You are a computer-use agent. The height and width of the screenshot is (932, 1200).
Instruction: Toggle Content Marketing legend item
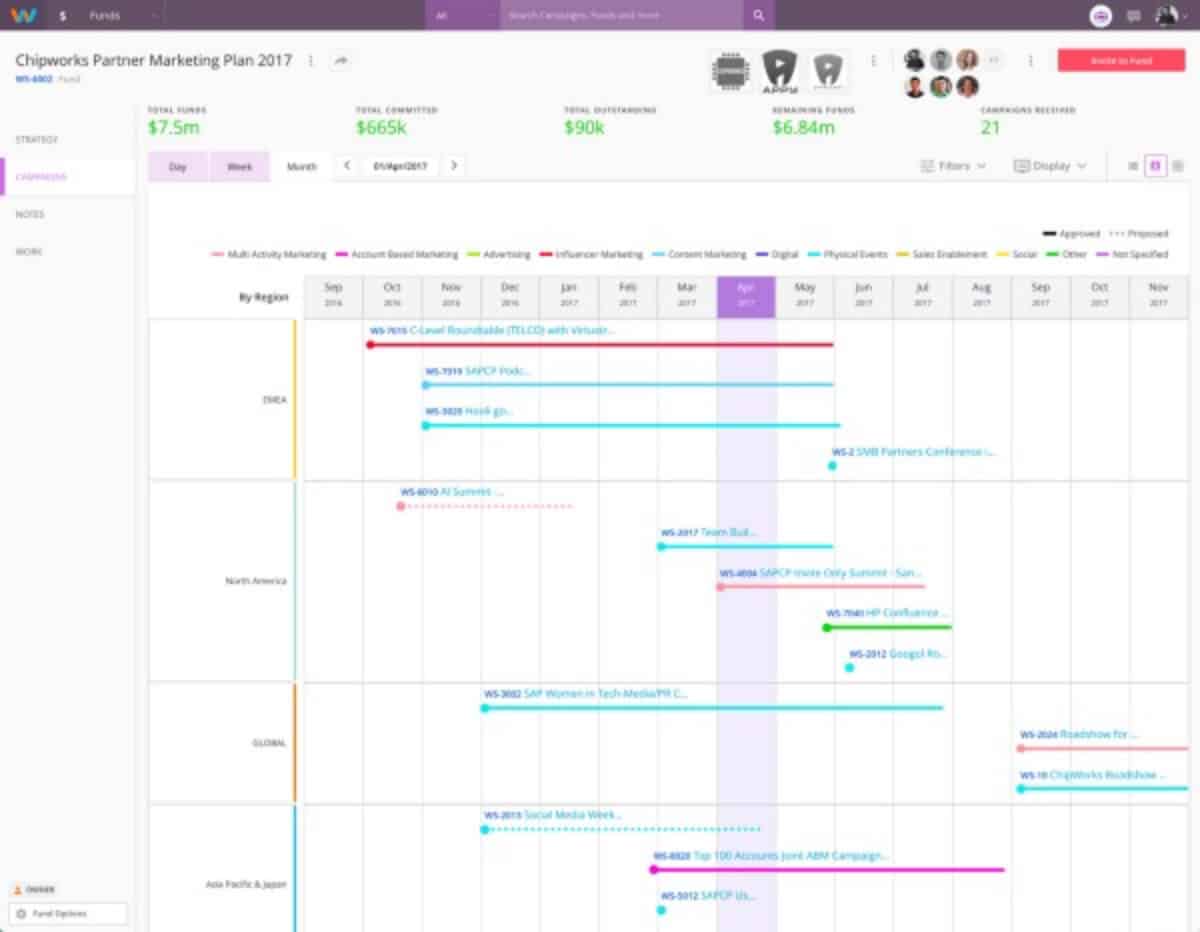699,255
